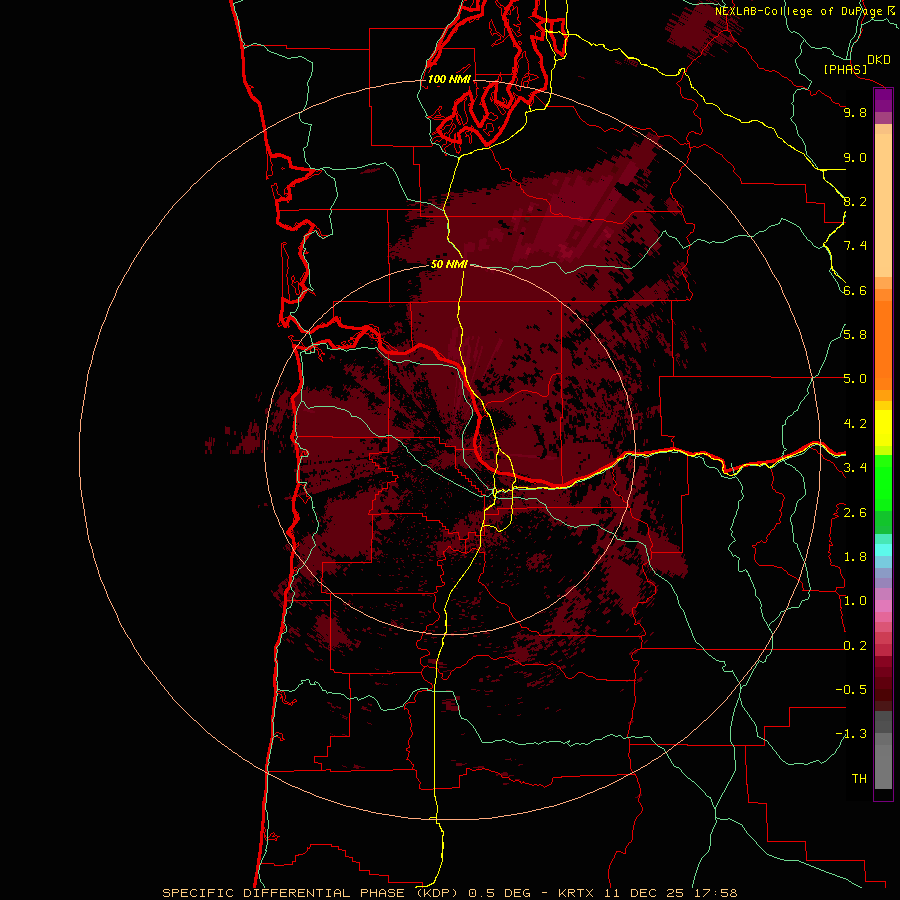Viewport: 900px width, 900px height.
Task: Click the KRTX radar site identifier
Action: (577, 893)
